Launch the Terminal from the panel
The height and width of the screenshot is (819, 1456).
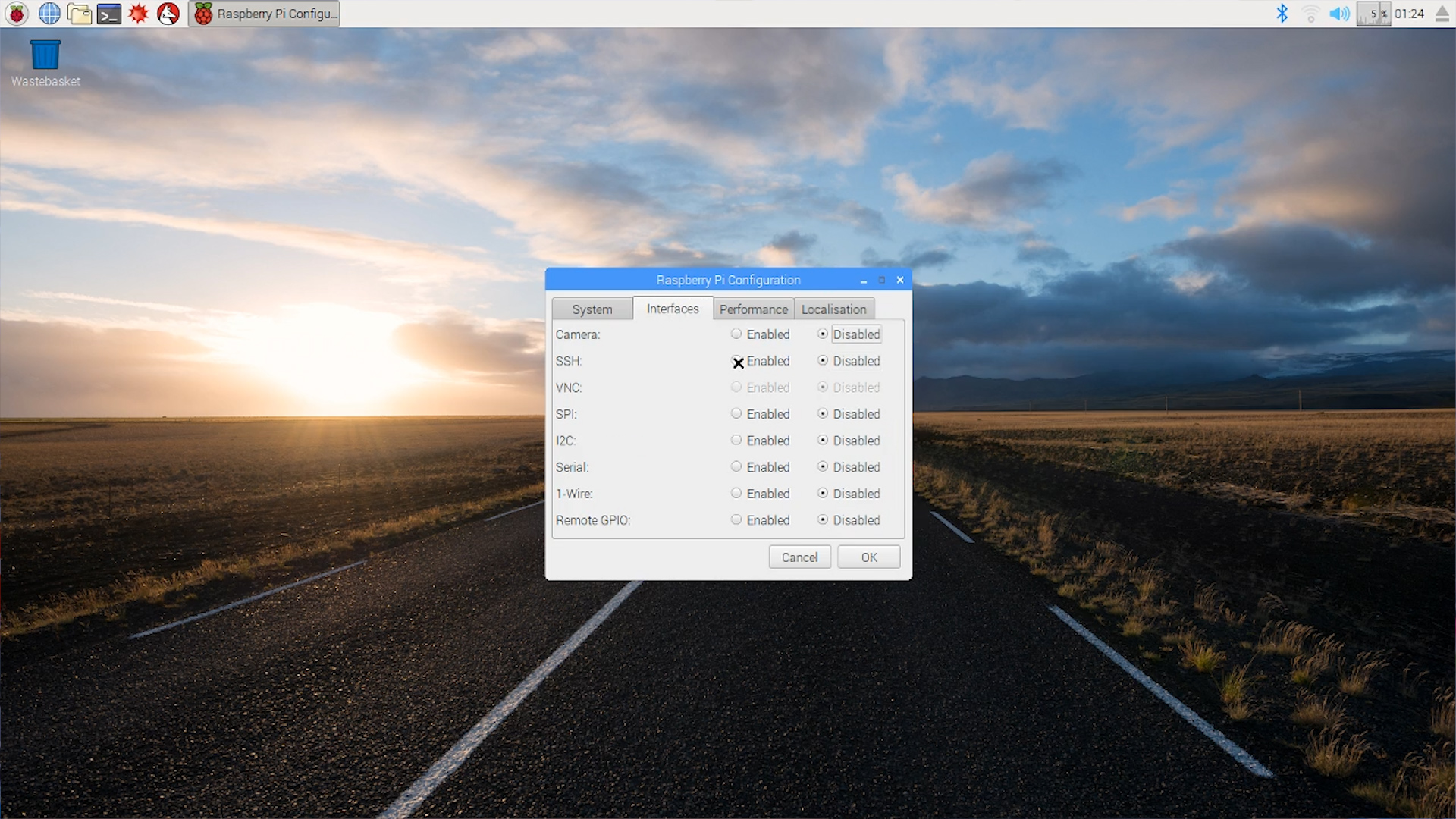tap(109, 13)
